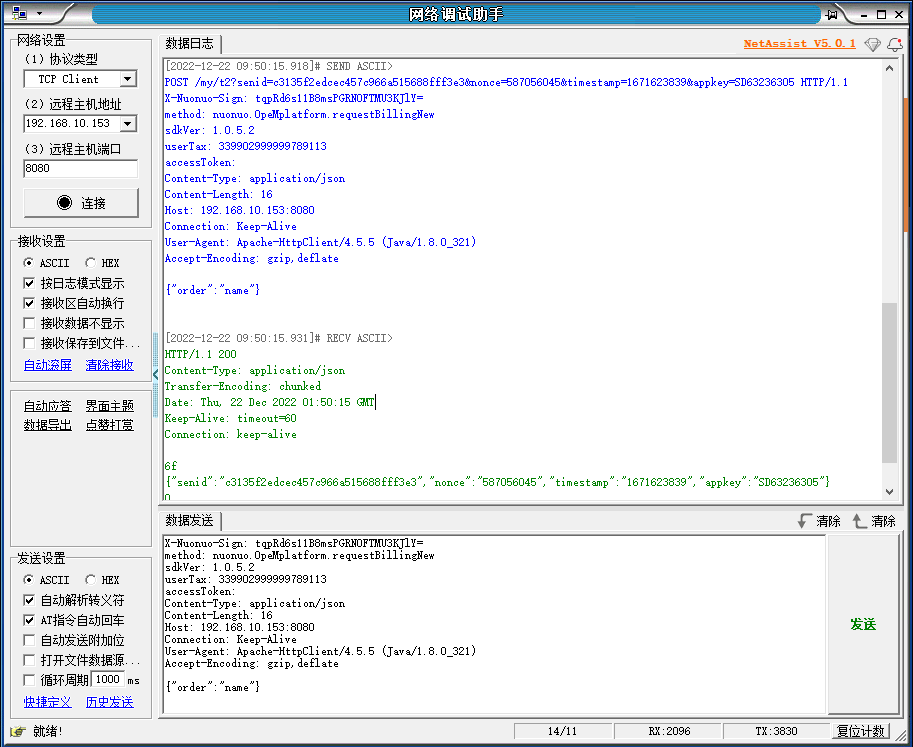Image resolution: width=913 pixels, height=747 pixels.
Task: Open the remote host address dropdown
Action: click(x=128, y=123)
